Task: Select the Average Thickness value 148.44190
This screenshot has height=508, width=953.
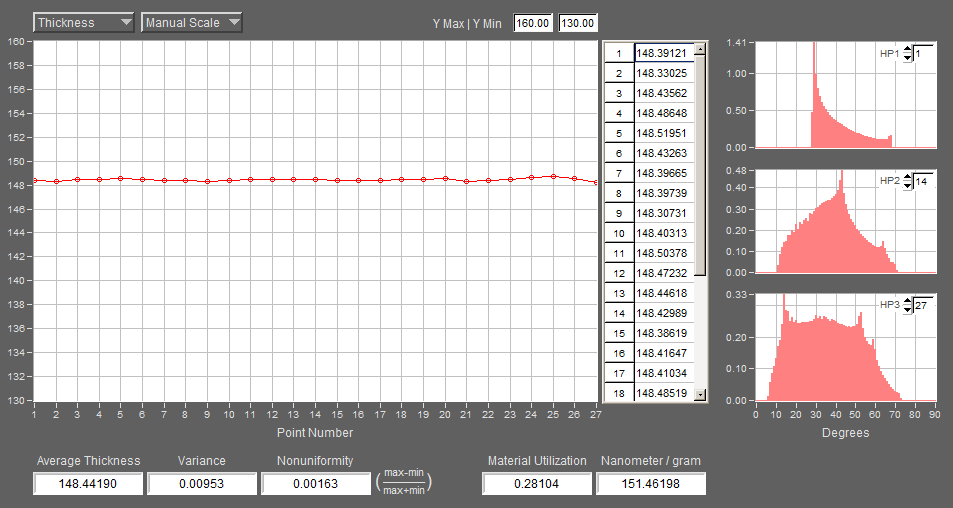Action: tap(88, 484)
